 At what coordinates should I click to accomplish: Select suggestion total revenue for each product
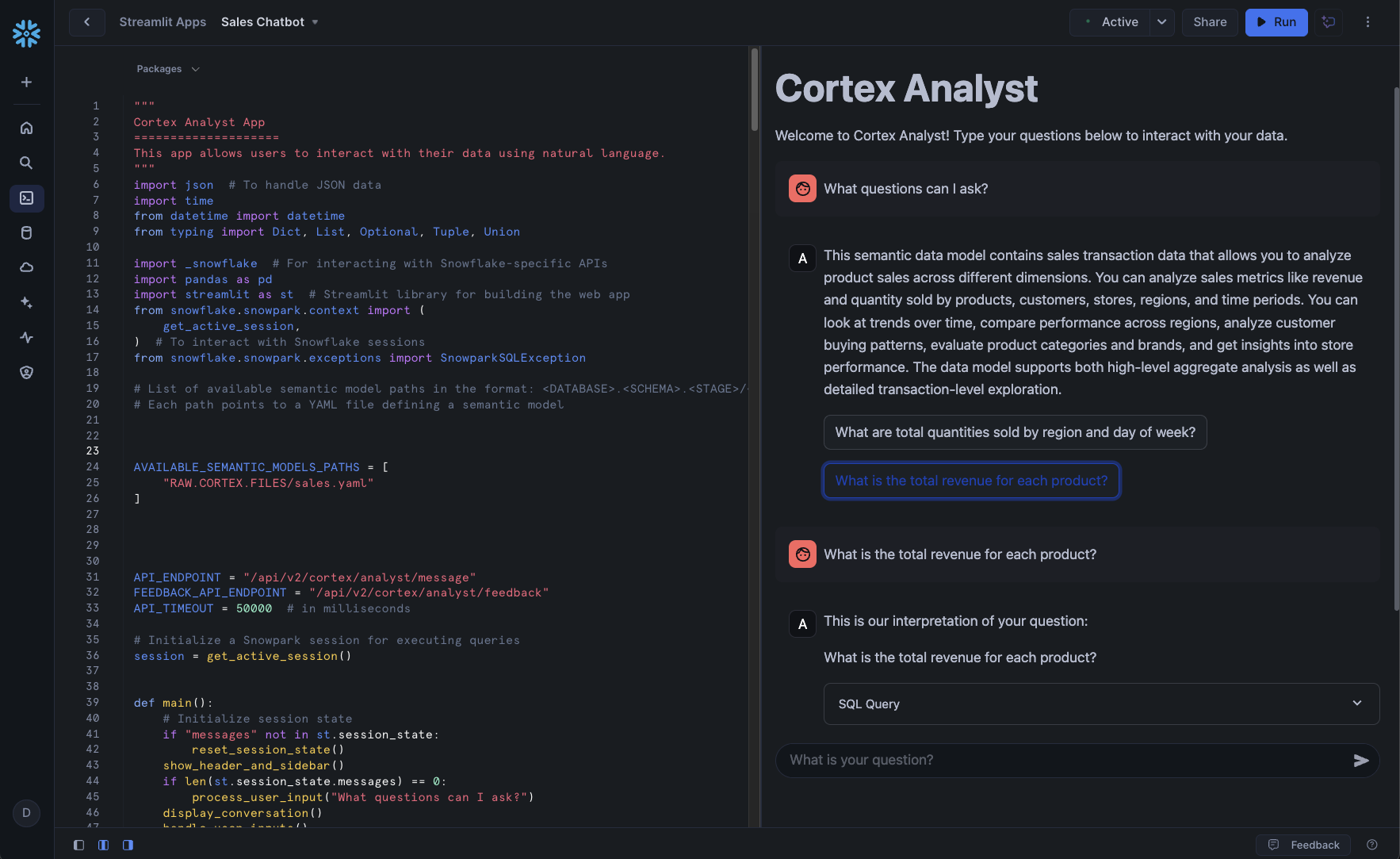pyautogui.click(x=971, y=481)
